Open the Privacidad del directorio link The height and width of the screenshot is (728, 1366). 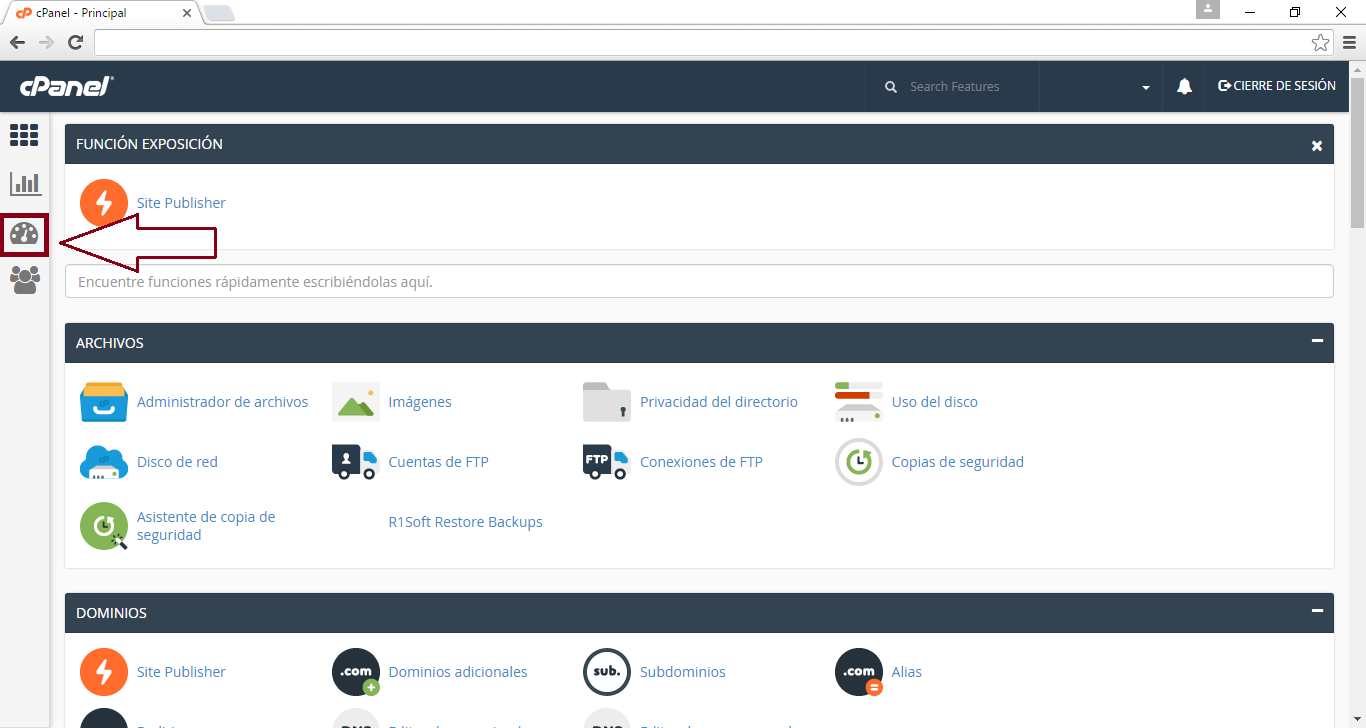click(718, 402)
